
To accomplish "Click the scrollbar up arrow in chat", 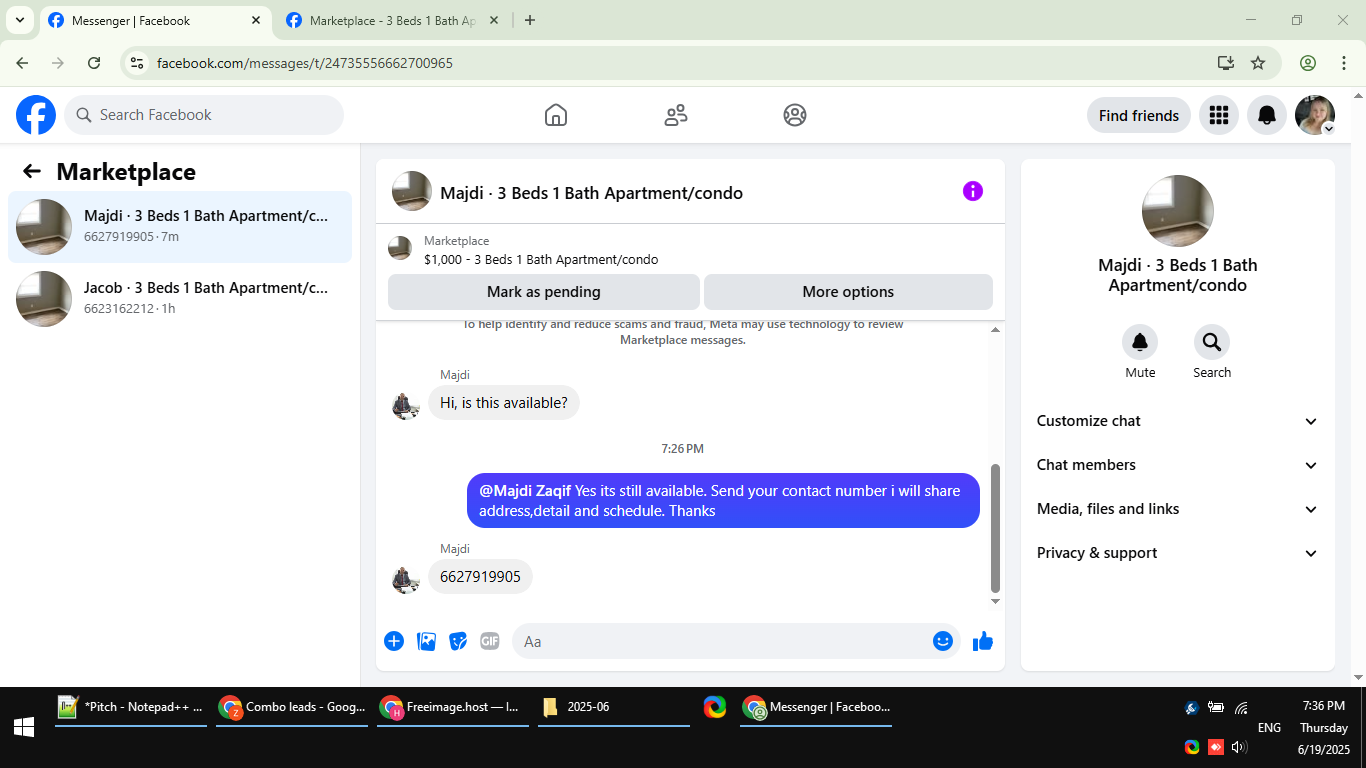I will point(995,330).
